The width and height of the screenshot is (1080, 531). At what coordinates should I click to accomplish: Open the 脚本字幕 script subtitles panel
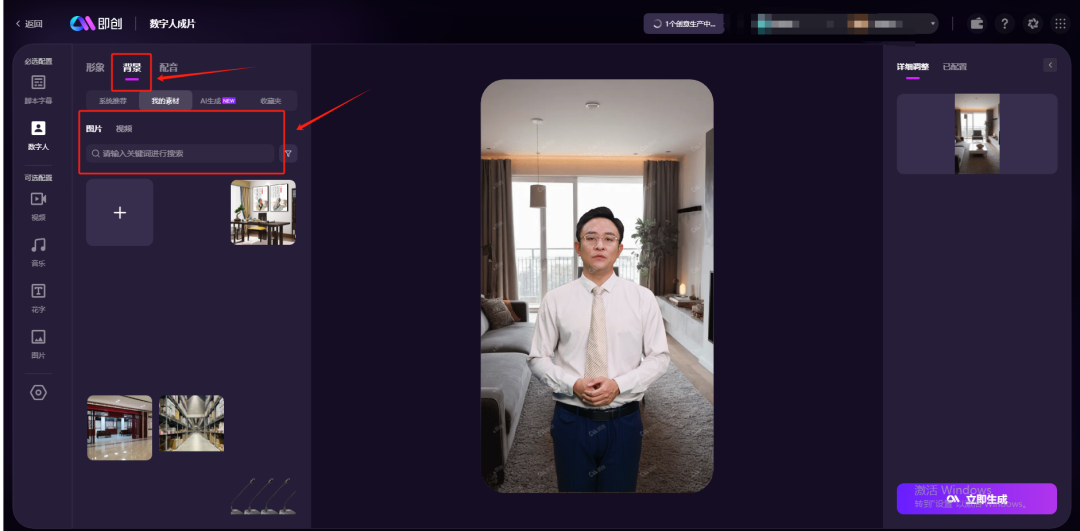click(38, 88)
